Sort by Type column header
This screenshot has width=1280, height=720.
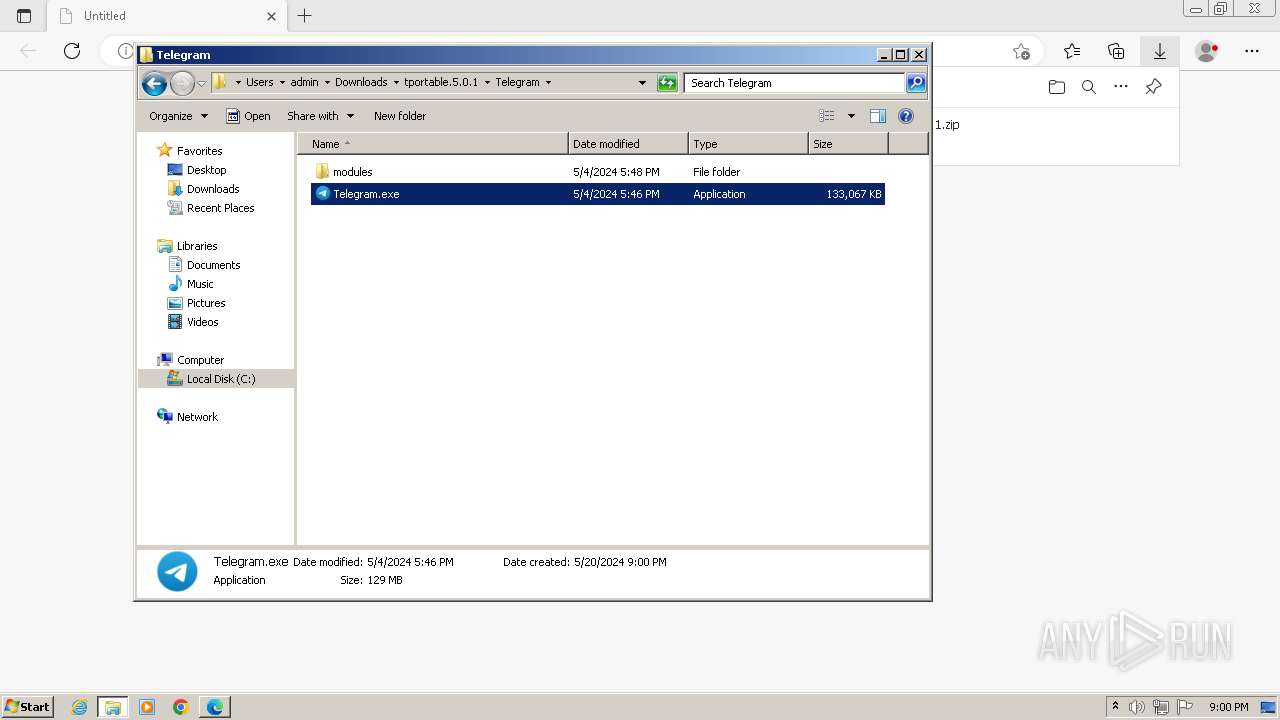(748, 144)
